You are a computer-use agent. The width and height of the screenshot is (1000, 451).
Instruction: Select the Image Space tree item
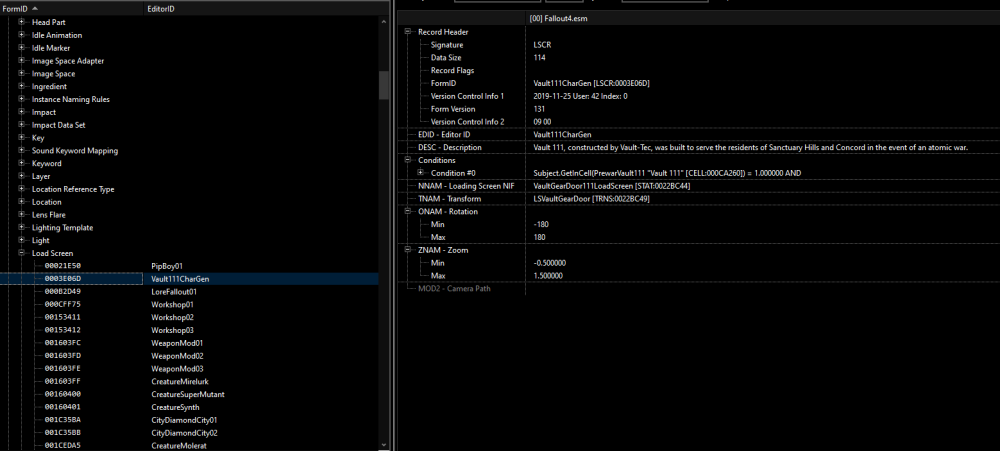coord(54,73)
